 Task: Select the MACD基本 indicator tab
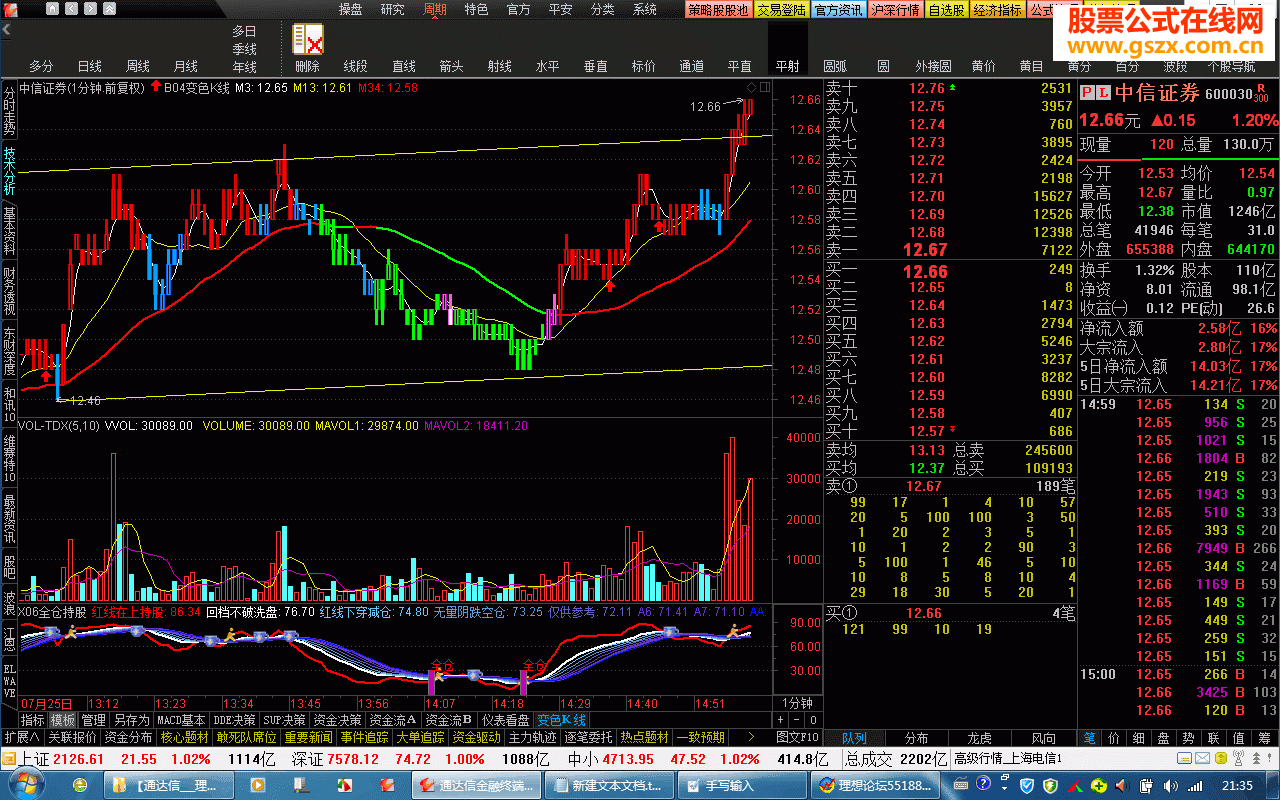182,720
